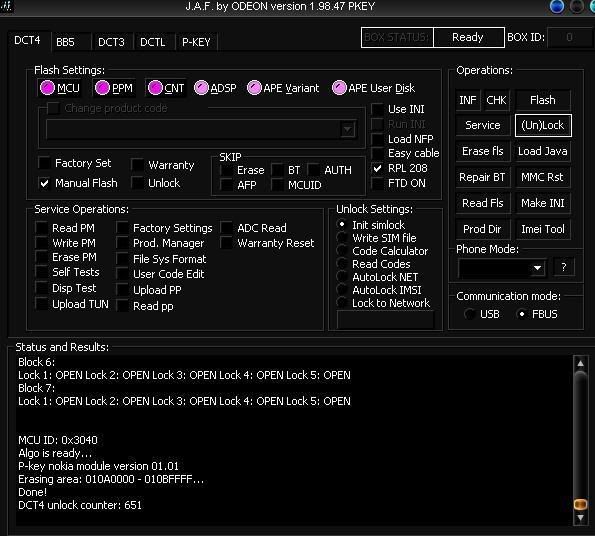Enable the Factory Set checkbox

44,163
